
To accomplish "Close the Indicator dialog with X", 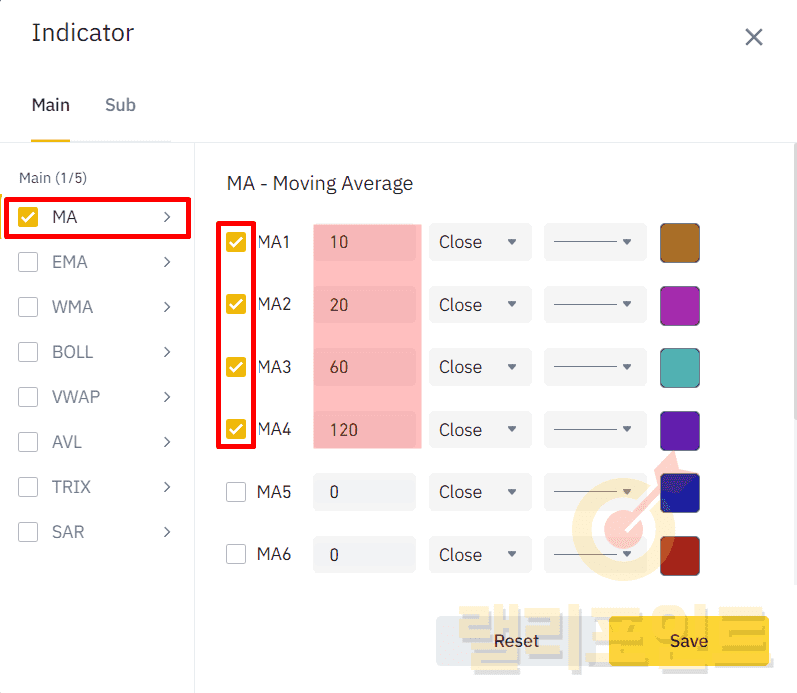I will click(754, 37).
